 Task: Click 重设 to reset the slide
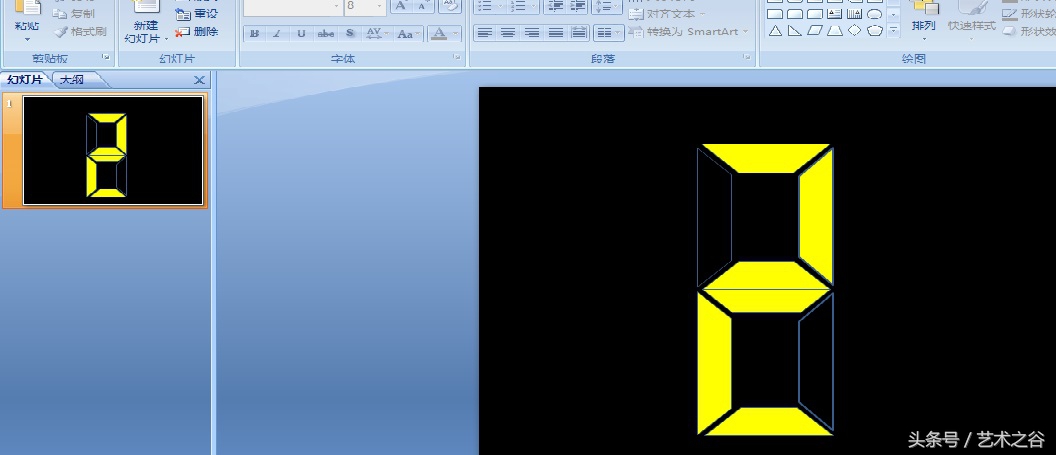point(197,13)
